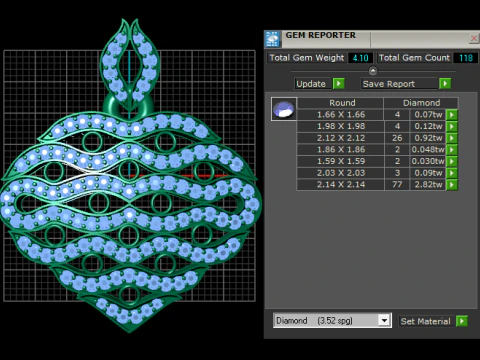Image resolution: width=480 pixels, height=360 pixels.
Task: Click green arrow for 2.12 X 2.12 row
Action: click(452, 138)
